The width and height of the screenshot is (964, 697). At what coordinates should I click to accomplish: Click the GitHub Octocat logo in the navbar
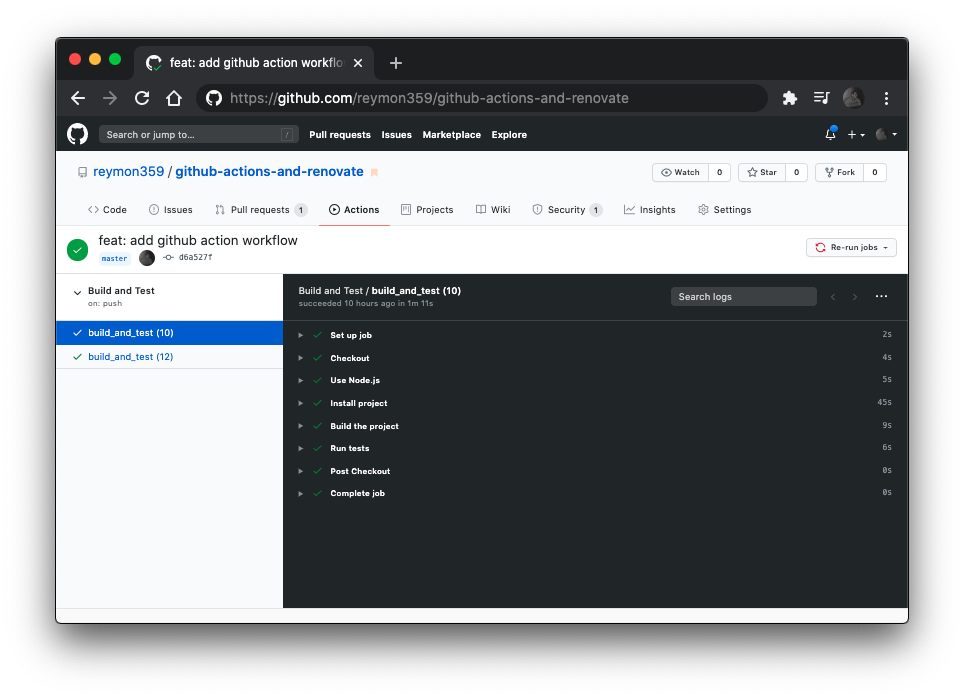click(77, 133)
